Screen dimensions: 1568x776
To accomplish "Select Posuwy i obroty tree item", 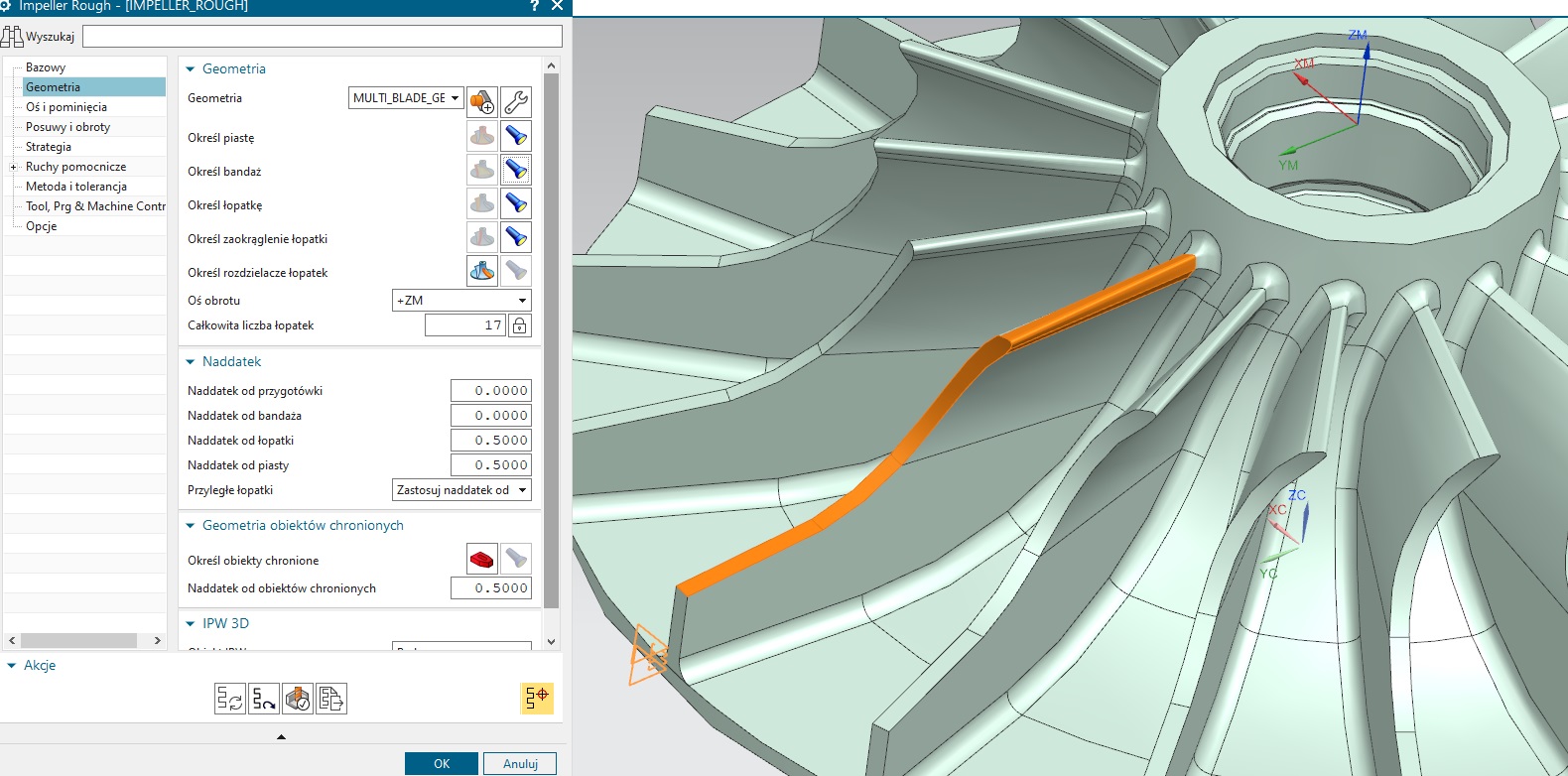I will click(x=67, y=127).
